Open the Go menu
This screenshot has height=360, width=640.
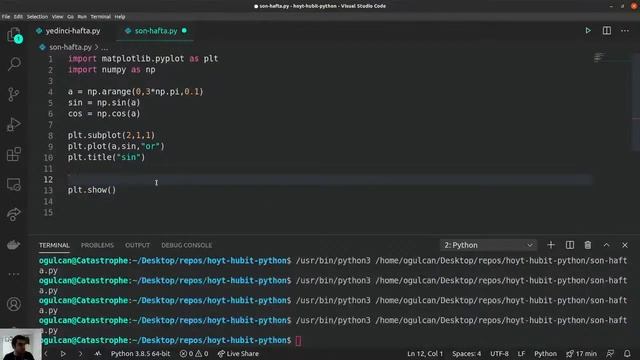coord(70,17)
